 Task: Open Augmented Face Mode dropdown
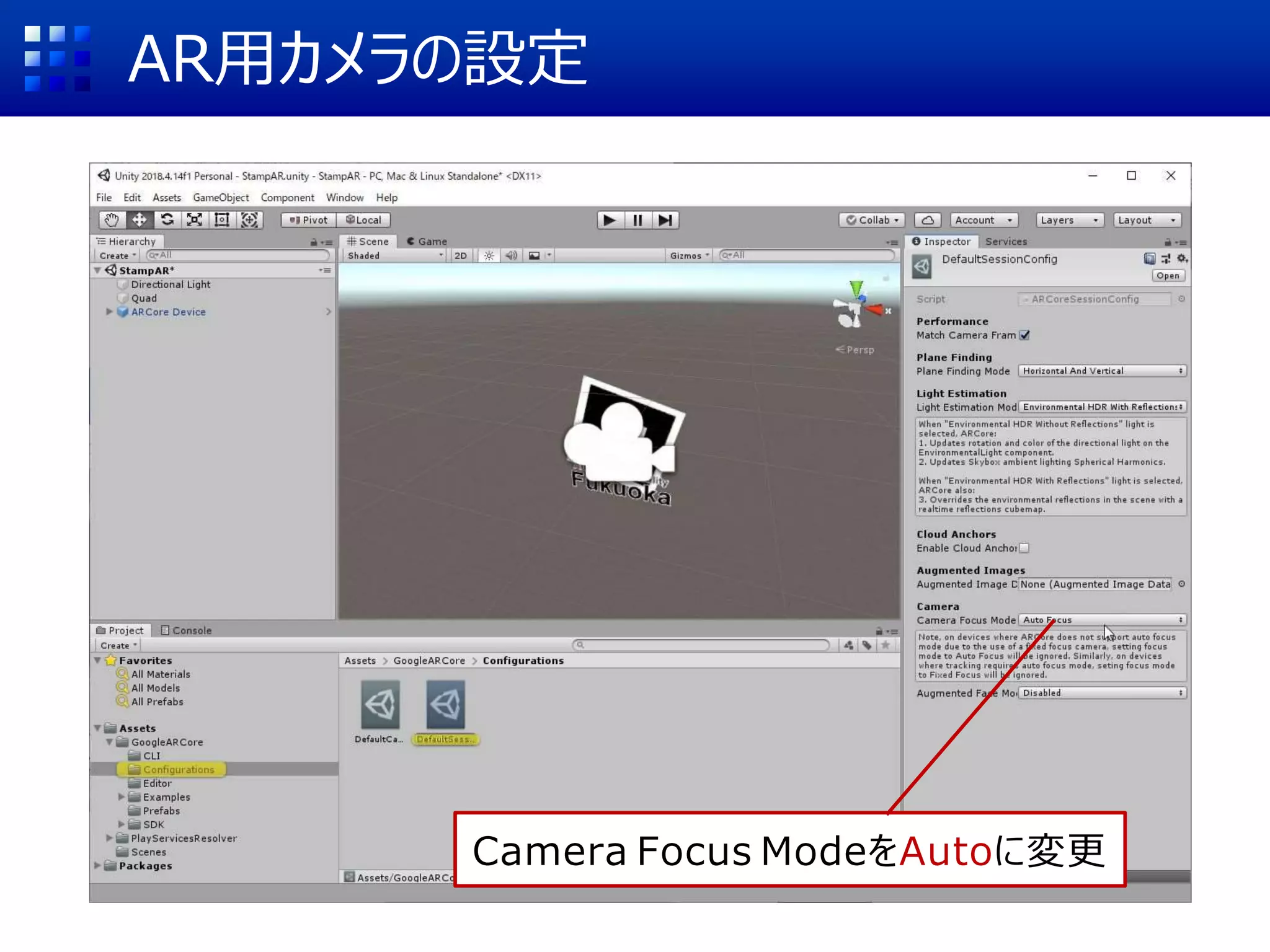1102,693
